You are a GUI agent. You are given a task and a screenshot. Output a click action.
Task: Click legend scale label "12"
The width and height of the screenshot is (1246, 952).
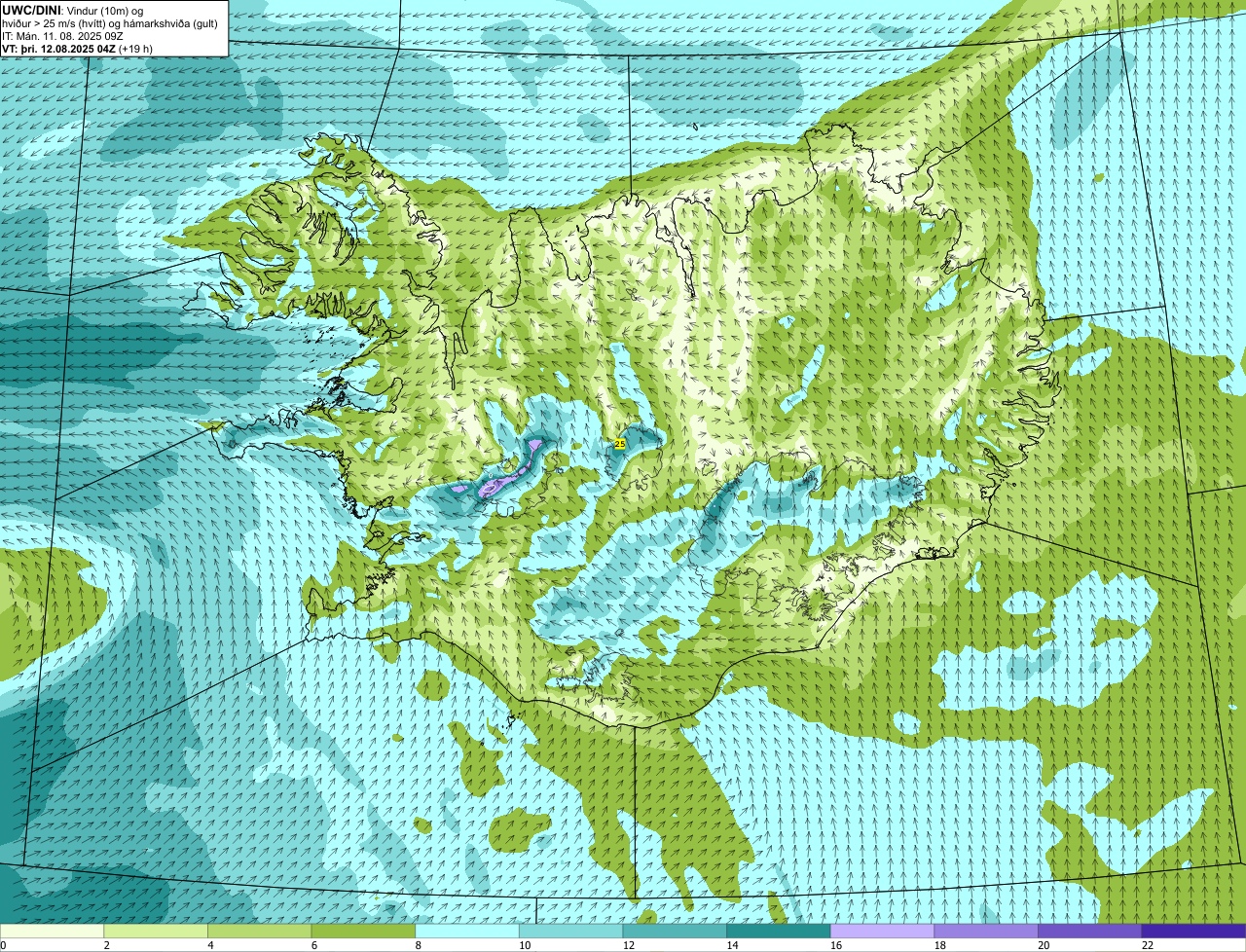click(x=628, y=945)
